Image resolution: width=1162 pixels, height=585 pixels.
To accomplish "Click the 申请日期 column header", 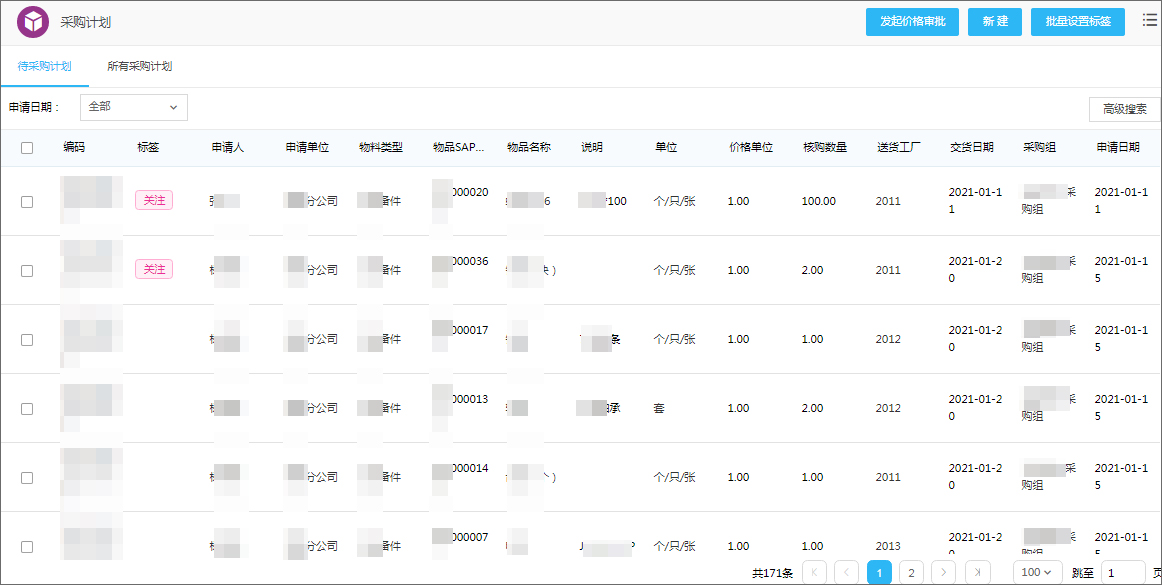I will [1118, 148].
